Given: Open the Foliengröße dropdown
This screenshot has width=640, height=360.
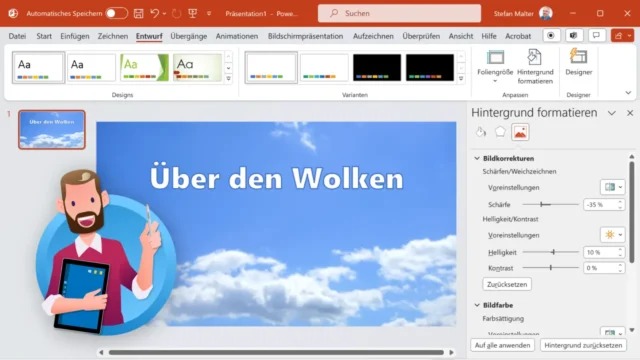Looking at the screenshot, I should [495, 67].
